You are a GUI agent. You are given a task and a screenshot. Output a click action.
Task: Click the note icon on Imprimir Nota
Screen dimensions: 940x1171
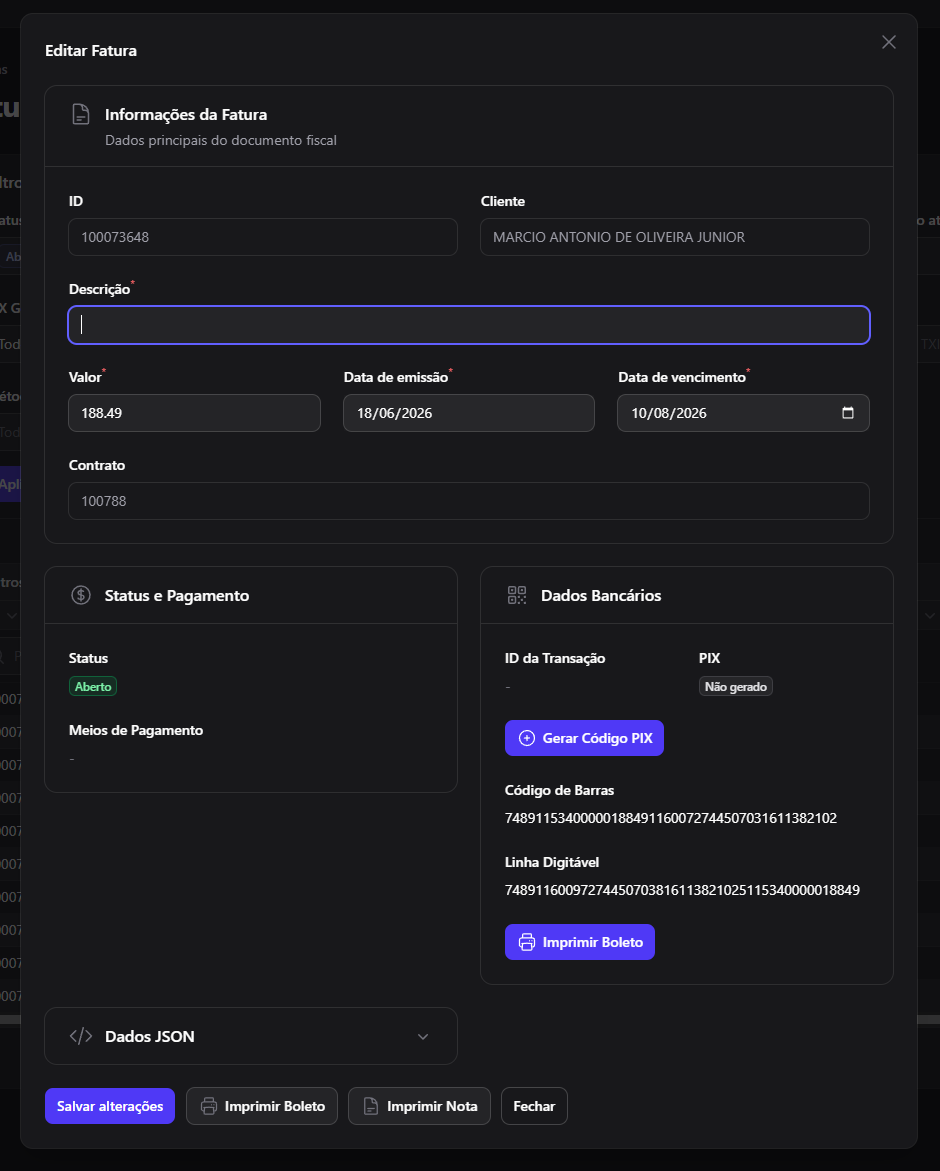[x=370, y=1106]
